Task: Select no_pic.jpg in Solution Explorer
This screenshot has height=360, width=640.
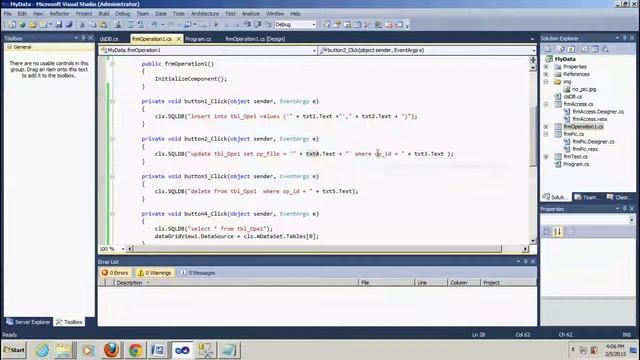Action: (x=584, y=89)
